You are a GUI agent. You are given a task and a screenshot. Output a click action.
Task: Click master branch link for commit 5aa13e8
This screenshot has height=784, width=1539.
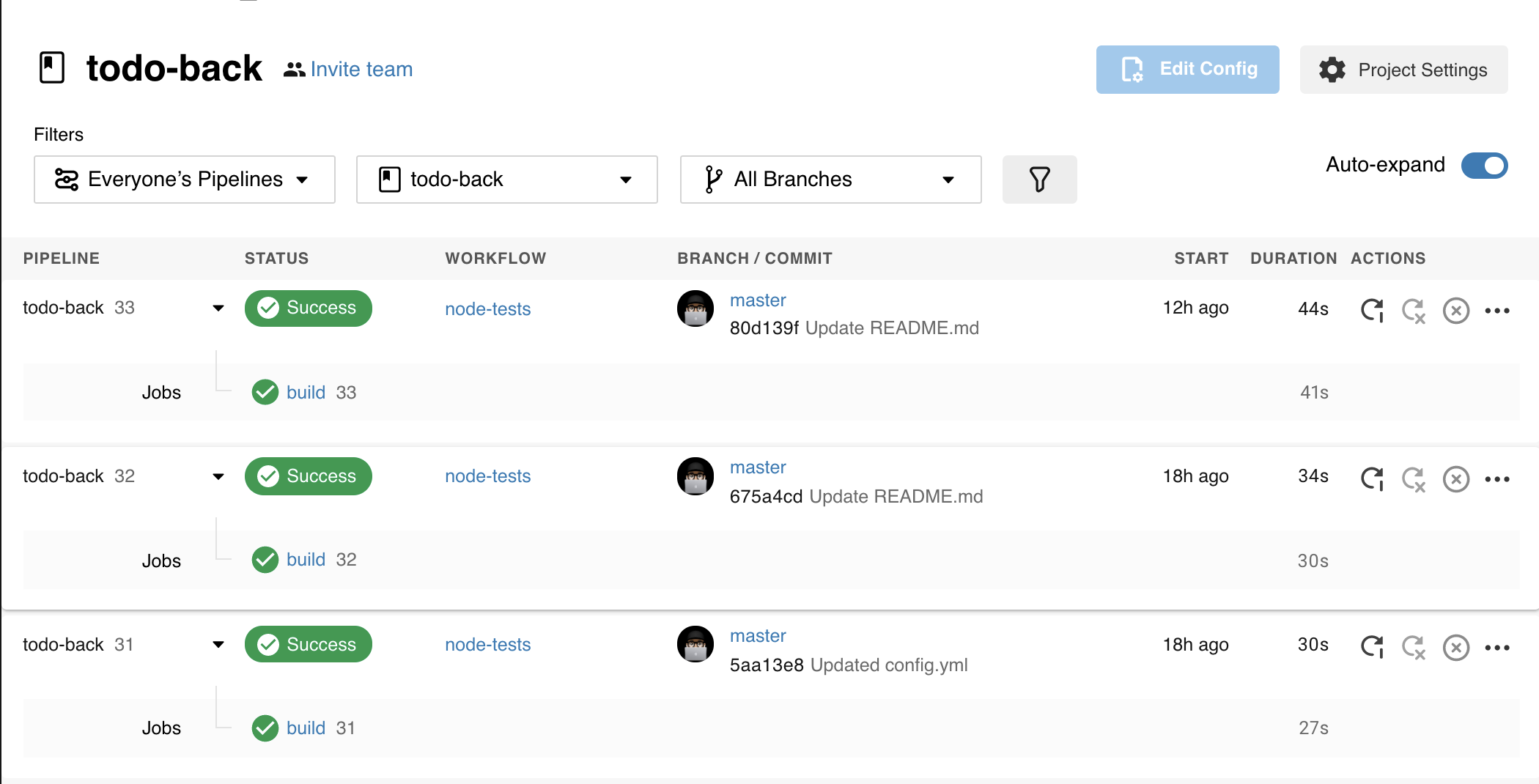(x=758, y=635)
